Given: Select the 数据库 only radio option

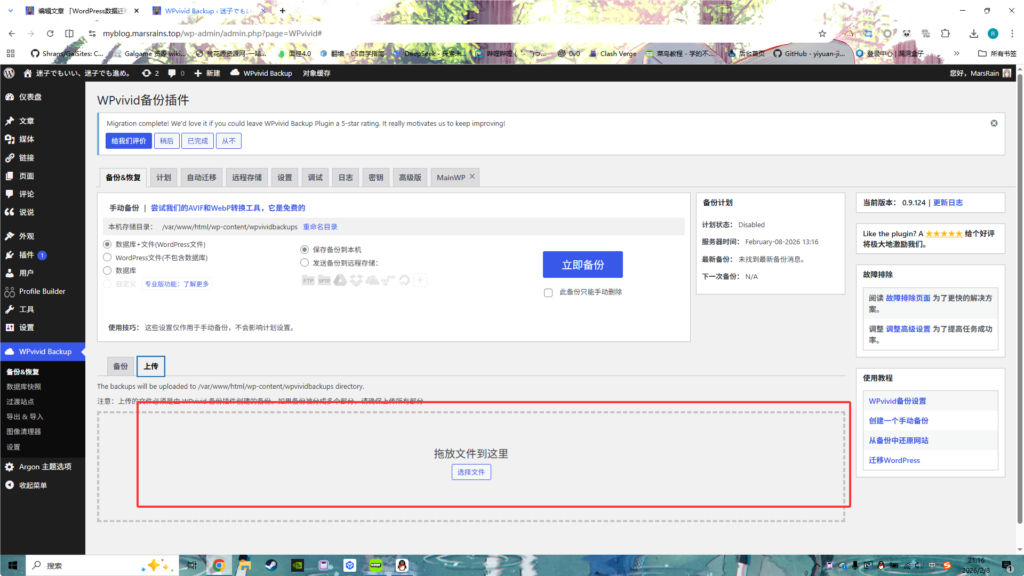Looking at the screenshot, I should pos(107,270).
